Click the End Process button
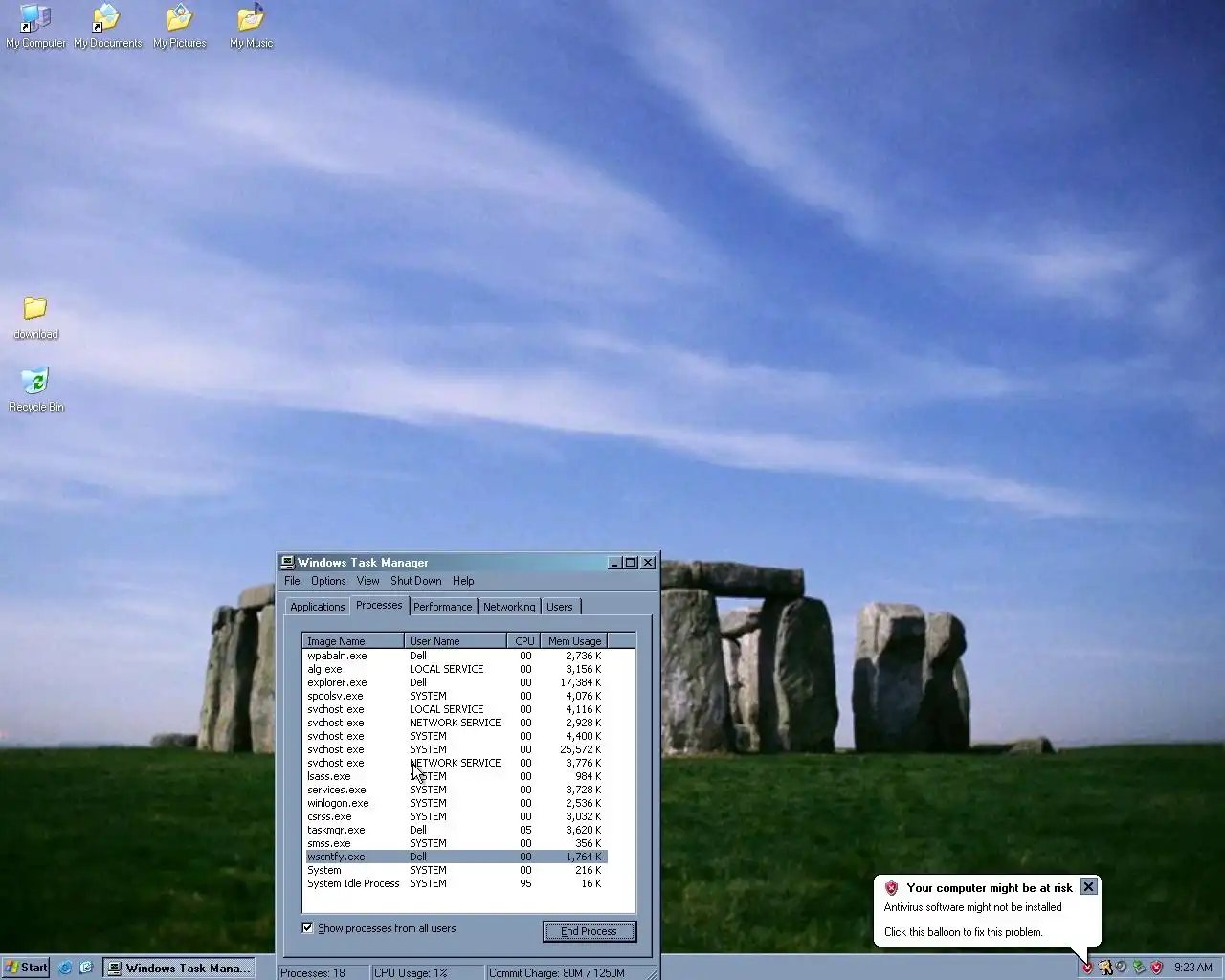Viewport: 1225px width, 980px height. 590,931
